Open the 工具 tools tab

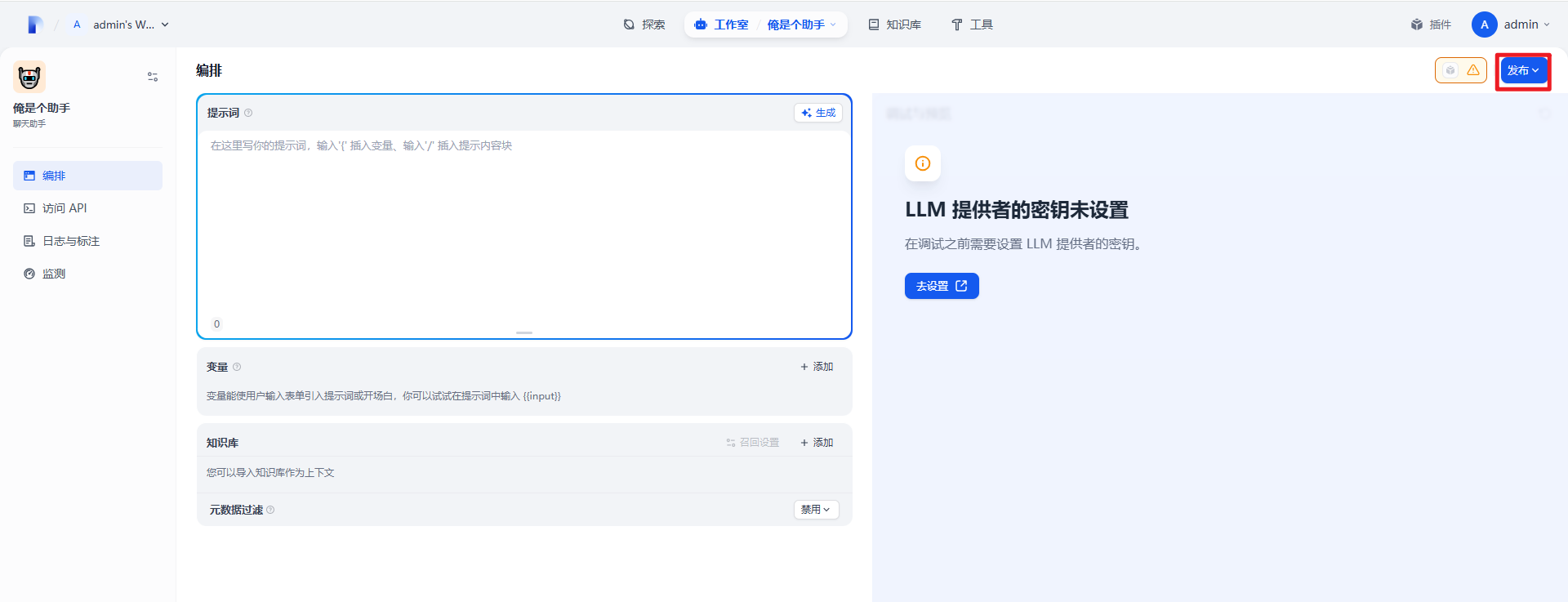tap(972, 25)
